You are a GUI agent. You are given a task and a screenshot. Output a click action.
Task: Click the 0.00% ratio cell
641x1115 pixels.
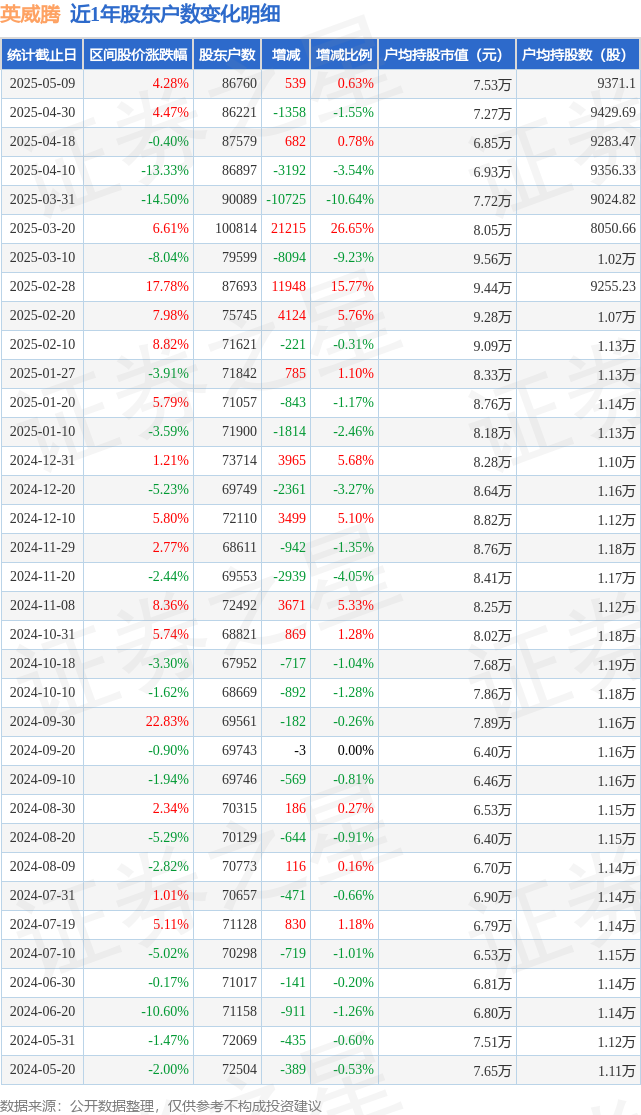pos(355,750)
